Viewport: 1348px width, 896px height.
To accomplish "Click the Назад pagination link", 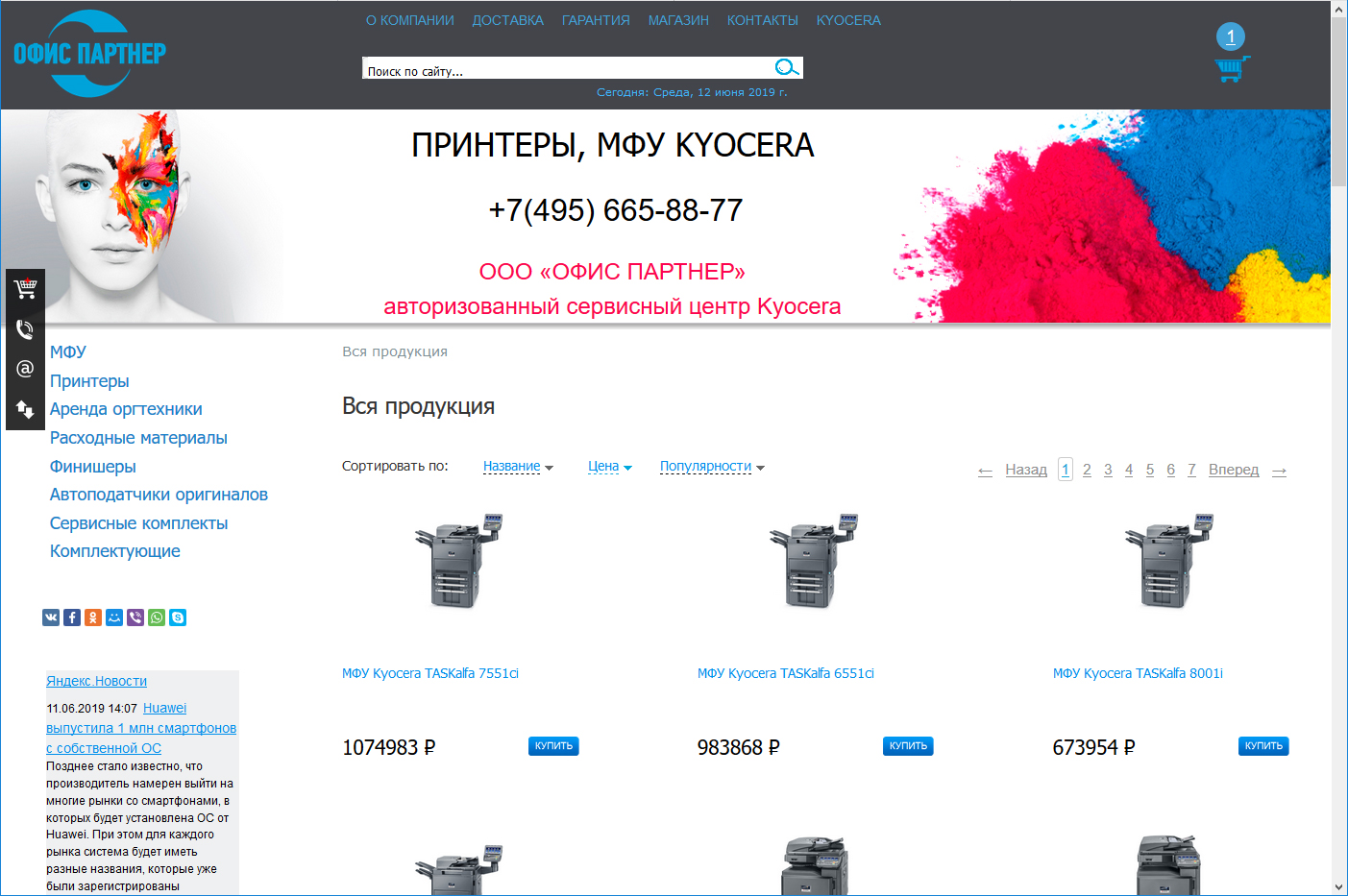I will [1026, 470].
